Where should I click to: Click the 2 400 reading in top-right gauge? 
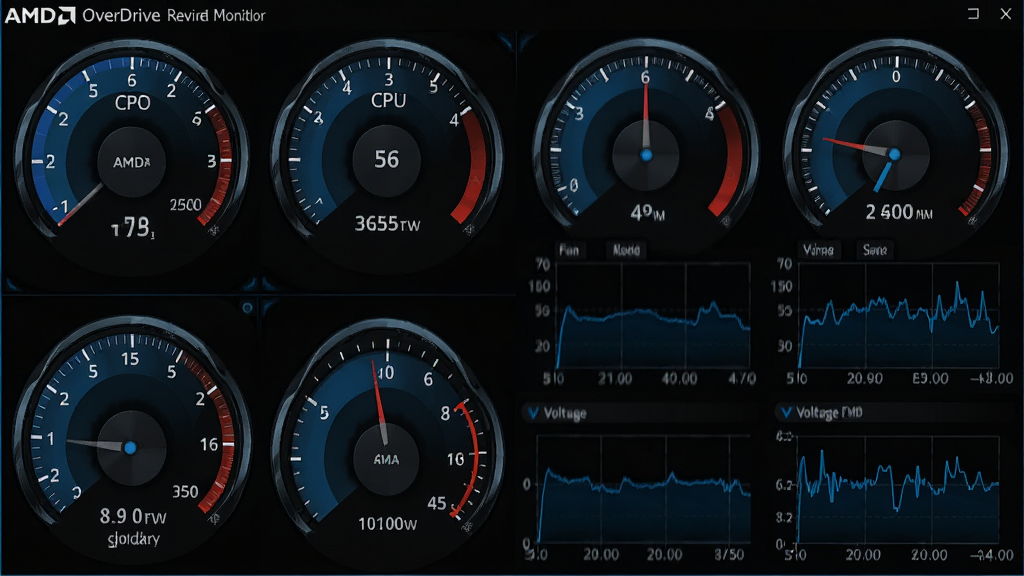899,212
